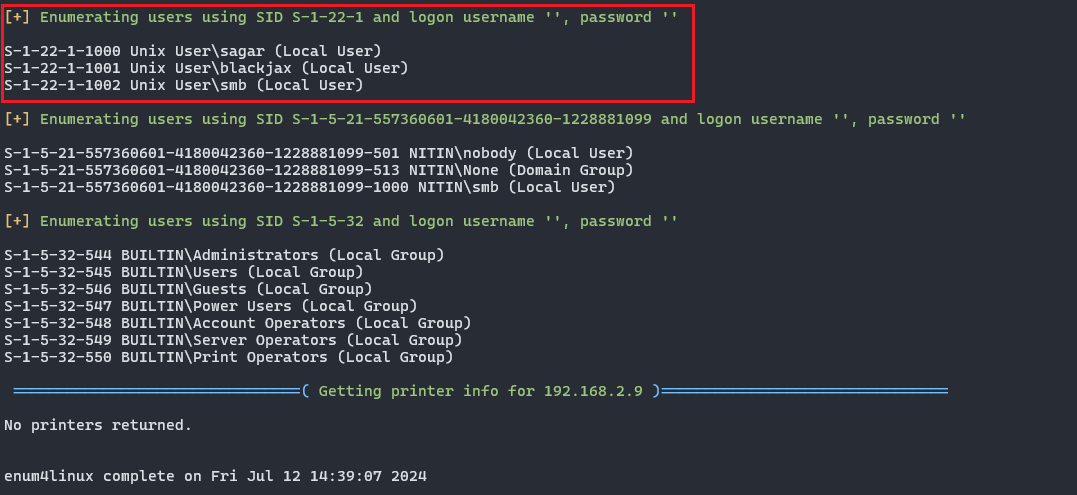This screenshot has height=495, width=1077.
Task: Click the [+] marker before S-1-5-32 header
Action: [15, 221]
